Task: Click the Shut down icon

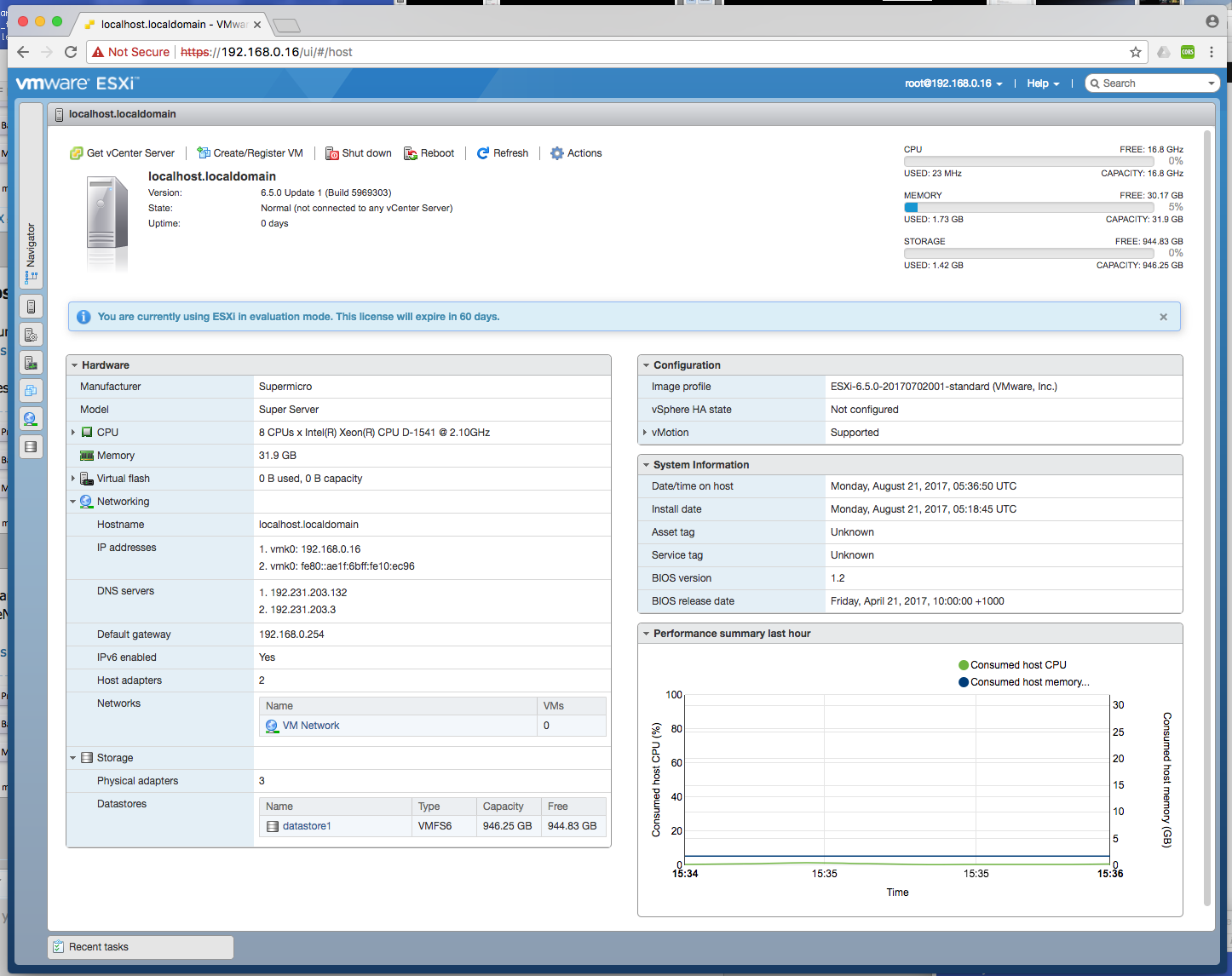Action: (x=332, y=153)
